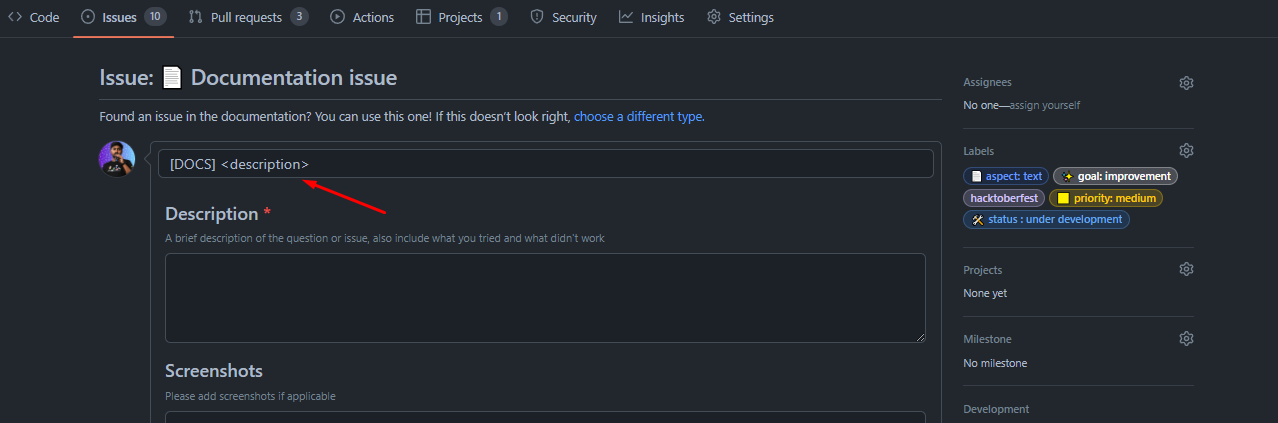
Task: Click inside the Description text area
Action: click(x=545, y=298)
